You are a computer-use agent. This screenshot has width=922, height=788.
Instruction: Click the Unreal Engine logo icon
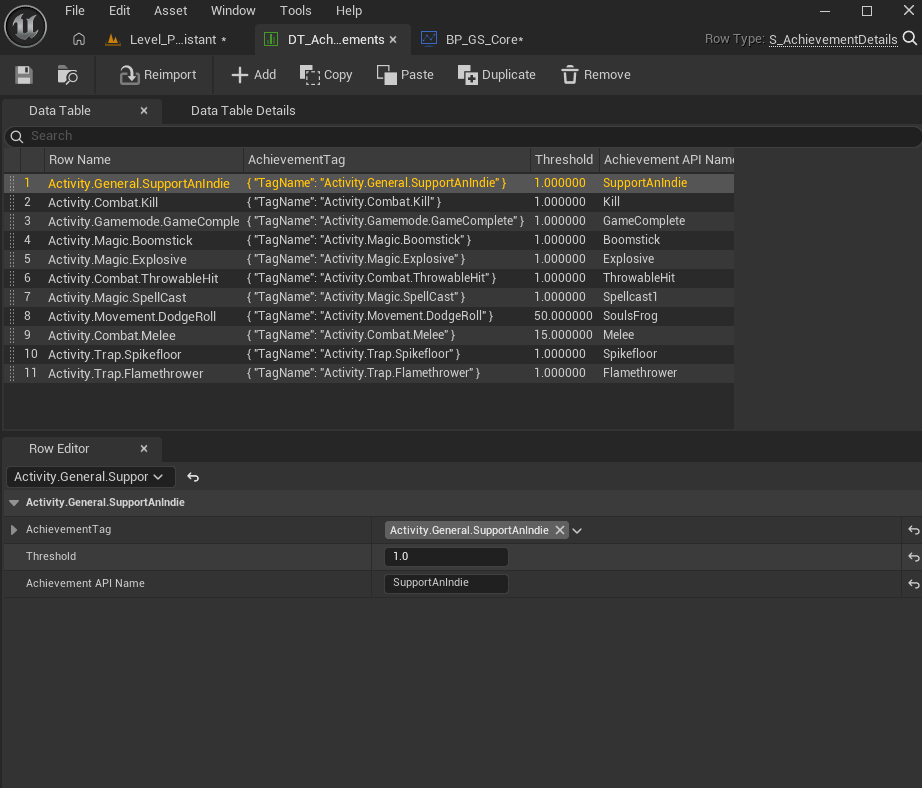pos(25,26)
